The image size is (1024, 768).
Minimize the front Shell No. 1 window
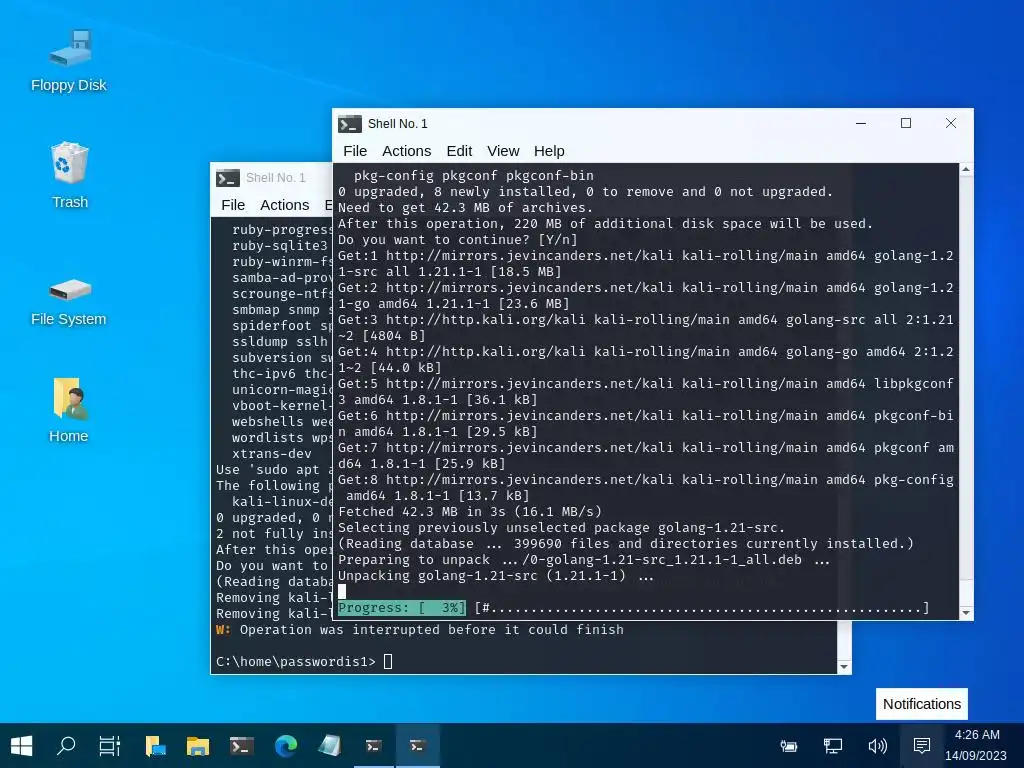(x=861, y=123)
